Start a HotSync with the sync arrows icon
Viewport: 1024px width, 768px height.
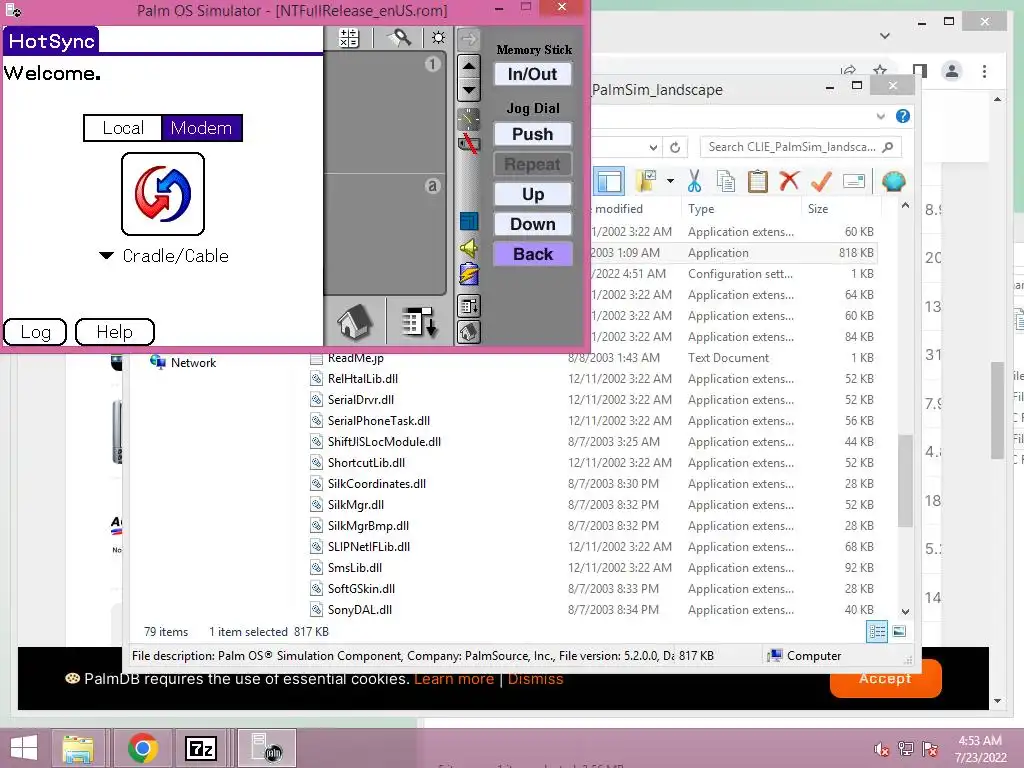[163, 194]
